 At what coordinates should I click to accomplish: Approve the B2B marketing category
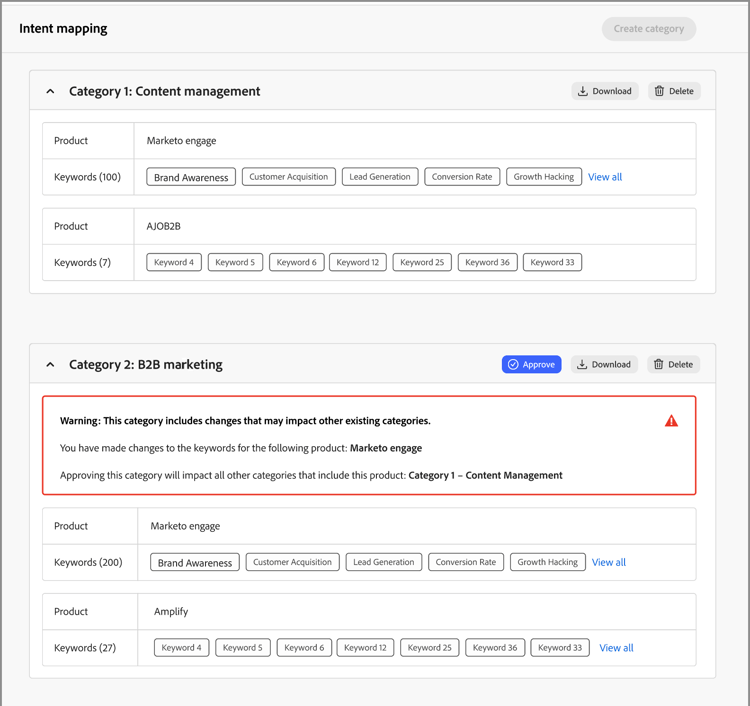pos(531,365)
